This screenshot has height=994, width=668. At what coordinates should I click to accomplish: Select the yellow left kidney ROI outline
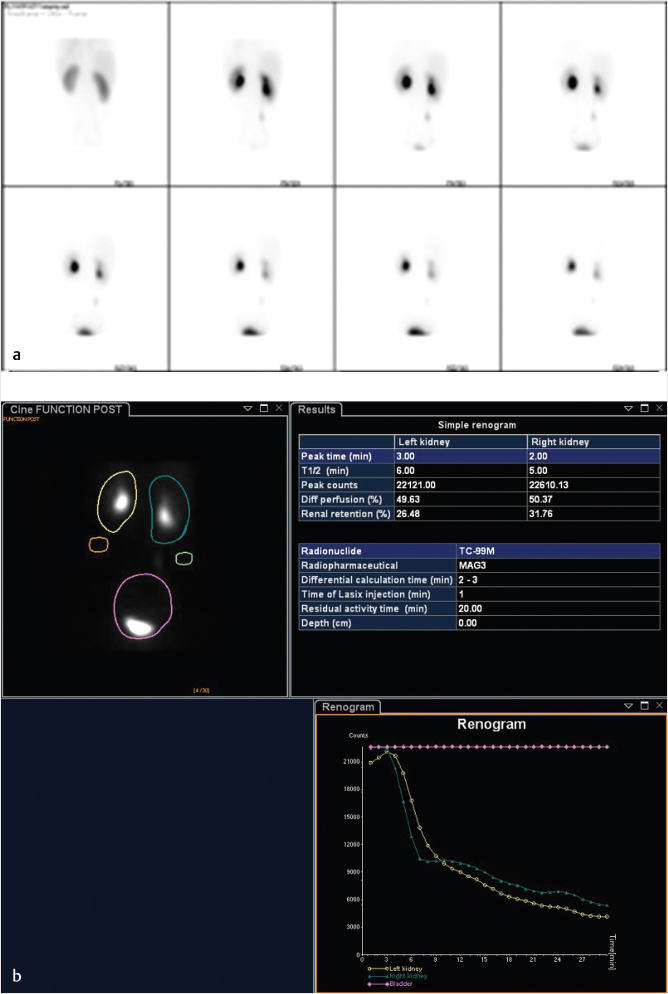[x=99, y=496]
